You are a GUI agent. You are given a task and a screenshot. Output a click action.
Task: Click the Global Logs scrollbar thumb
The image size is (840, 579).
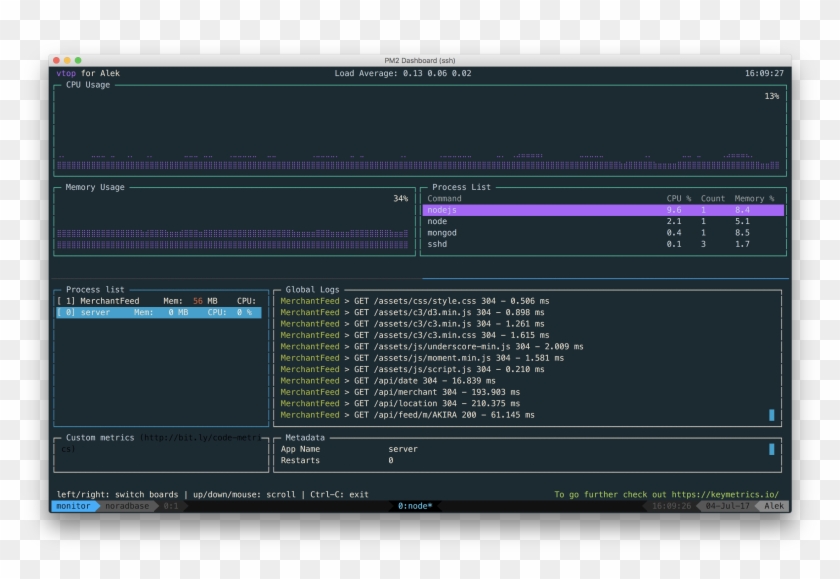pyautogui.click(x=774, y=412)
